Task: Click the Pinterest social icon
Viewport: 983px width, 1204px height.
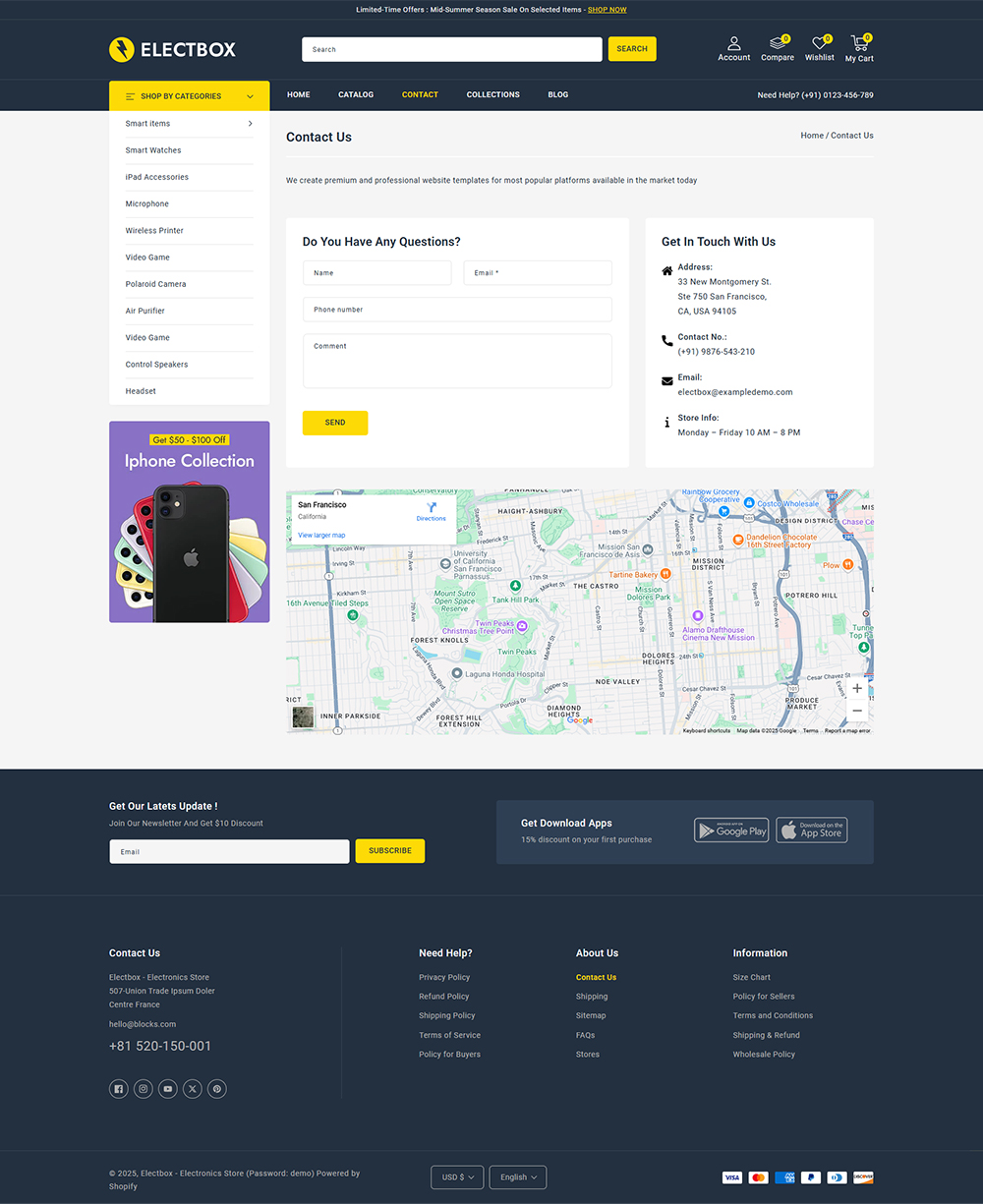Action: click(x=216, y=1088)
